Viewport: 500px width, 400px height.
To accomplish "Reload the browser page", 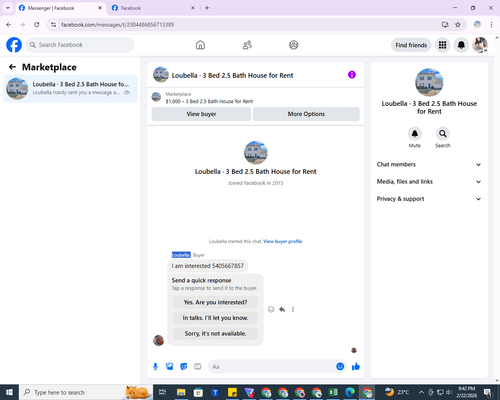I will point(37,24).
